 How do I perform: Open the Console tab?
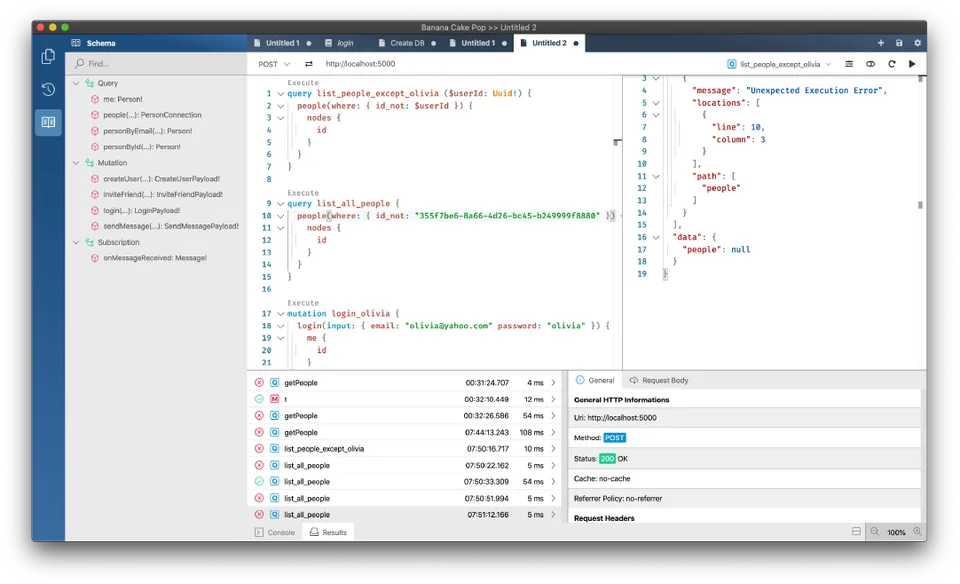[275, 533]
